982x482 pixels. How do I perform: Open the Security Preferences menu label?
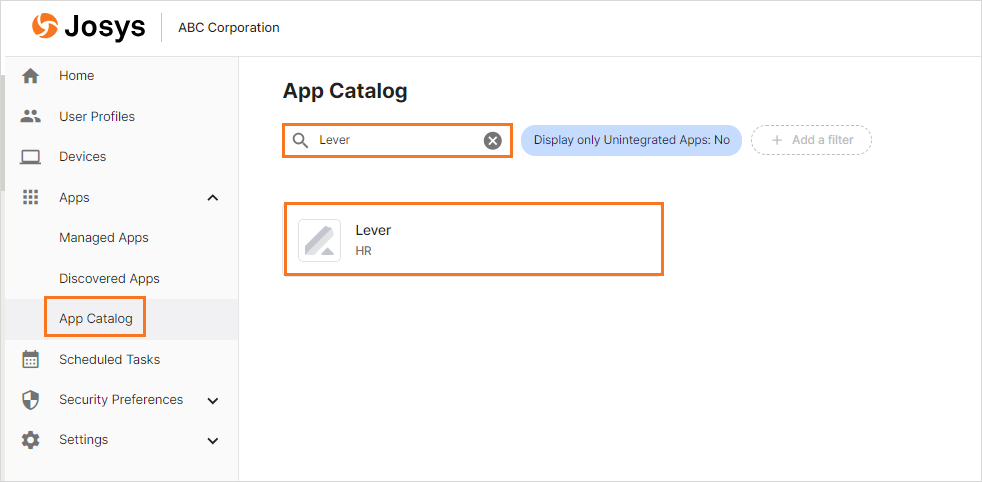pyautogui.click(x=121, y=399)
